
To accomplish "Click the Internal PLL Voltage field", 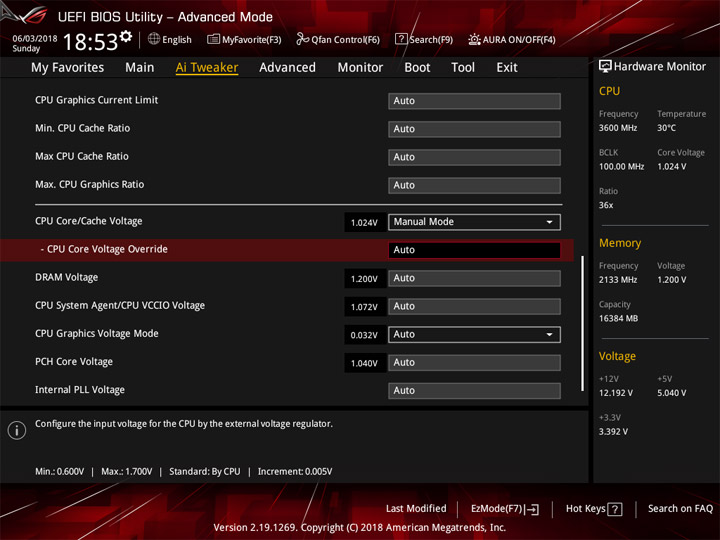I will [474, 390].
